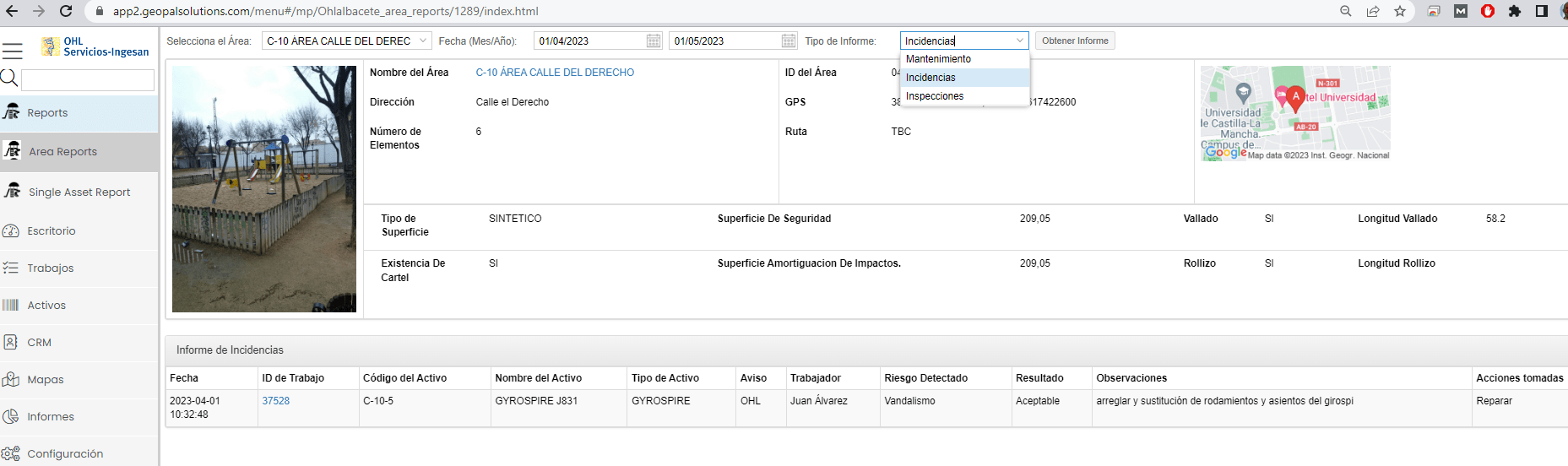
Task: Choose Inspecciones report type option
Action: (935, 96)
